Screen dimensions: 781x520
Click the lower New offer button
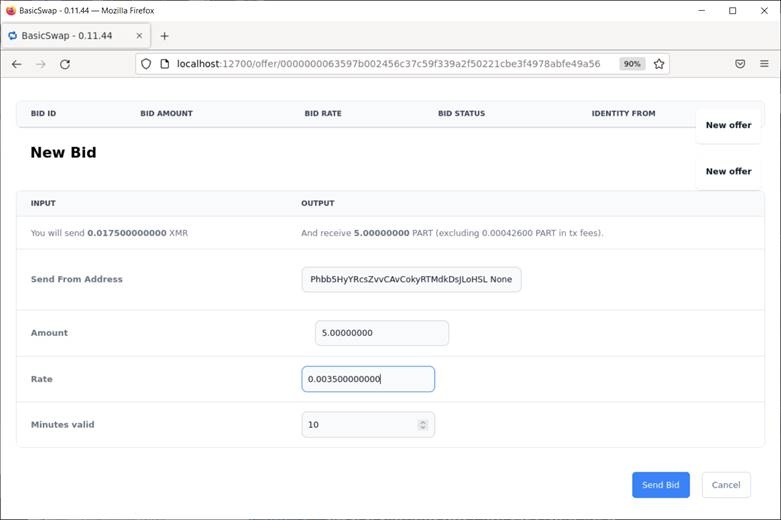728,171
